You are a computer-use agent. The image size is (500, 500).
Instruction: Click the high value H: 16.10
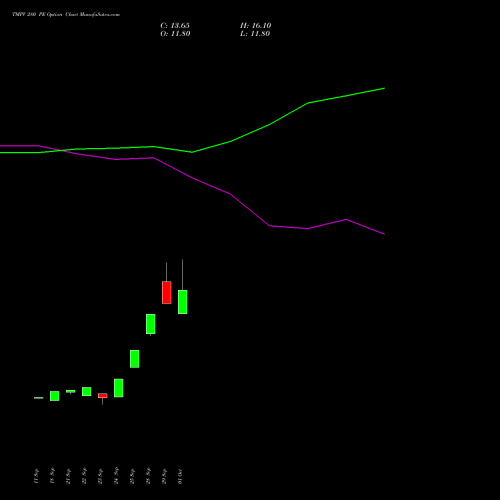coord(256,26)
